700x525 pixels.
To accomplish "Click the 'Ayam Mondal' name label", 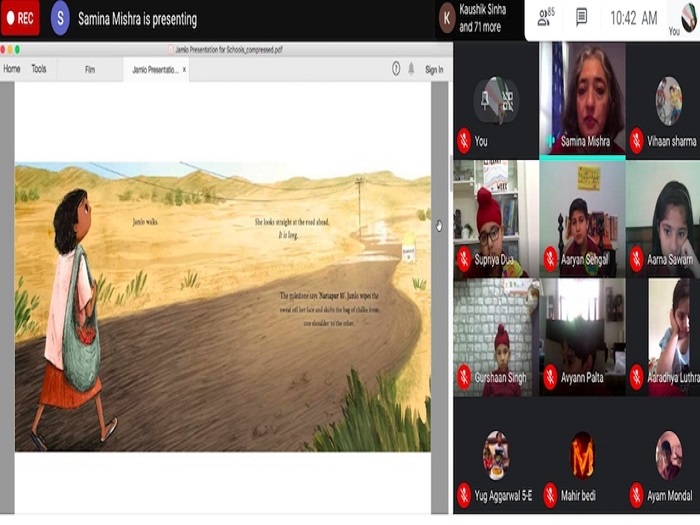I will pyautogui.click(x=670, y=496).
